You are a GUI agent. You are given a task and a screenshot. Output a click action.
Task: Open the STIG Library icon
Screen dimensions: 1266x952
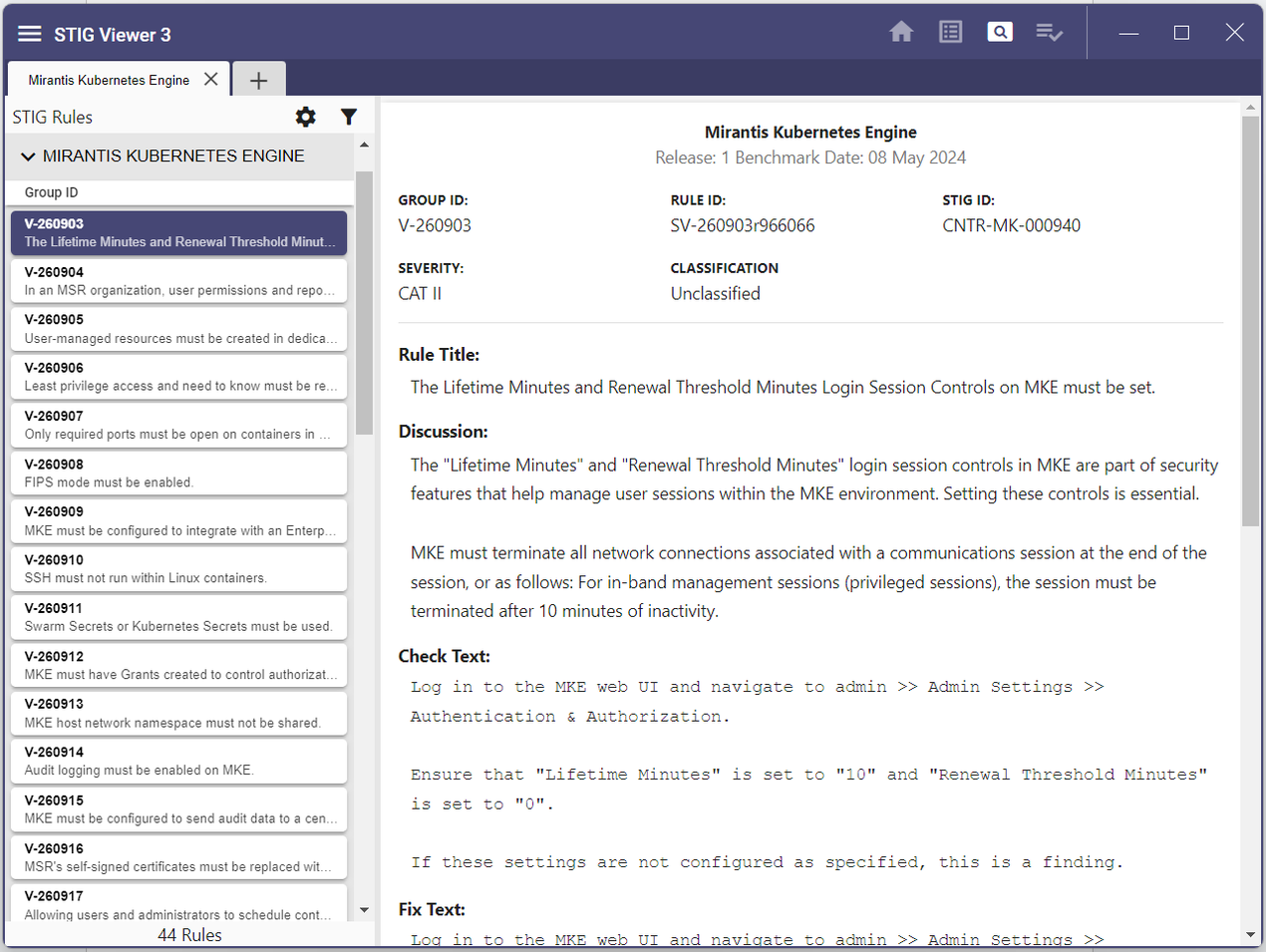[x=949, y=31]
